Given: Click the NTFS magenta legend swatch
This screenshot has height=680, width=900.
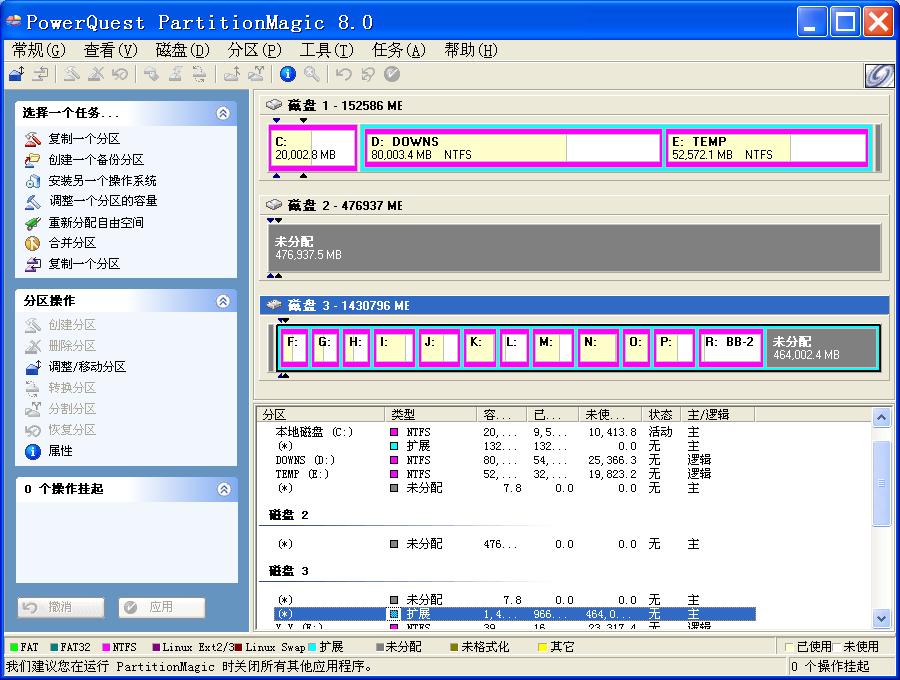Looking at the screenshot, I should coord(106,647).
